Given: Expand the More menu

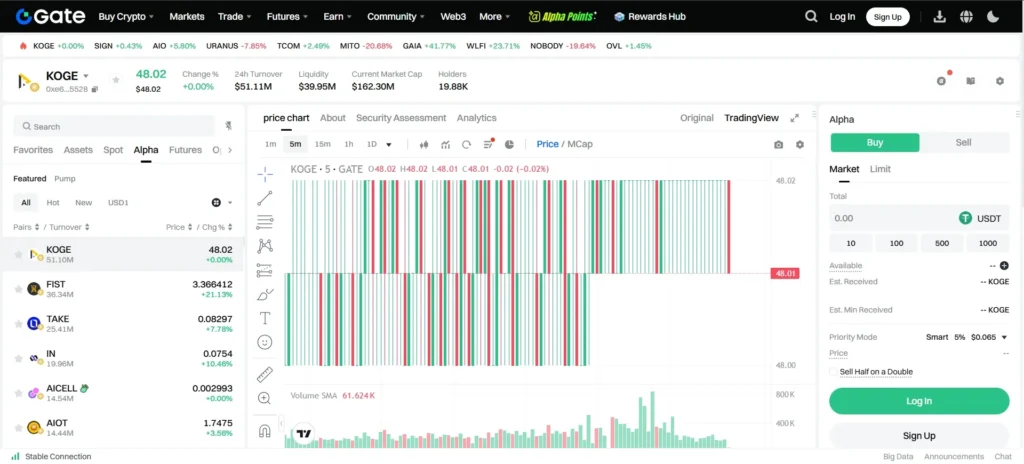Looking at the screenshot, I should [495, 17].
